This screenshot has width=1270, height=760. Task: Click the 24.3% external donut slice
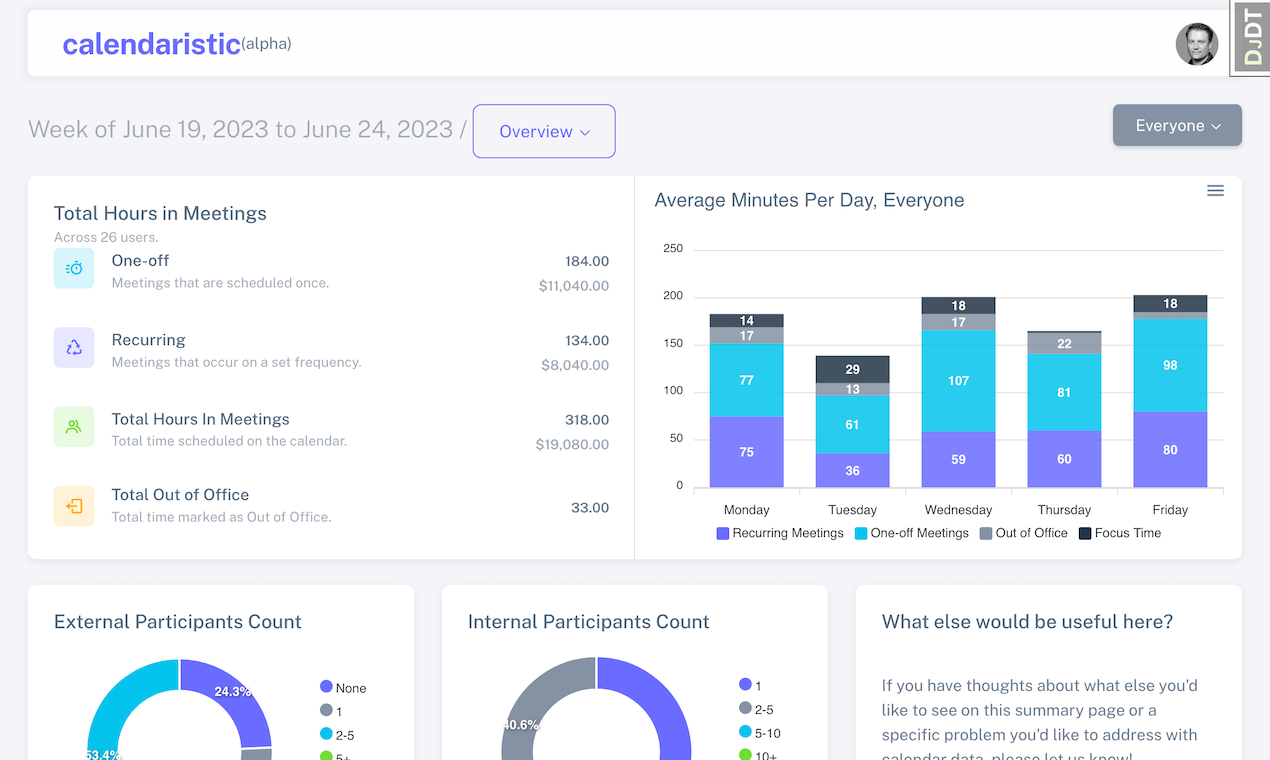233,692
